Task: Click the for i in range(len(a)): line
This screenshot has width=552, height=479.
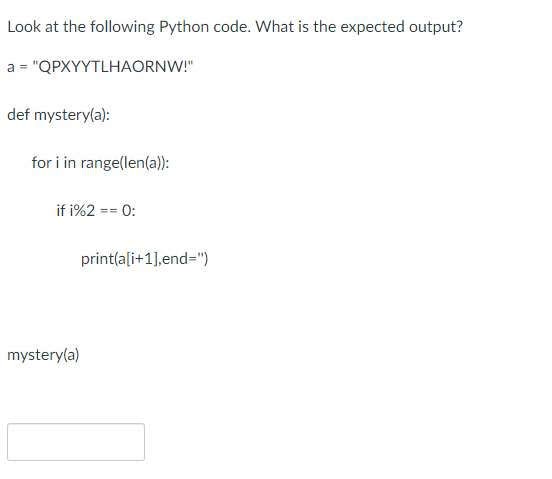Action: (100, 163)
